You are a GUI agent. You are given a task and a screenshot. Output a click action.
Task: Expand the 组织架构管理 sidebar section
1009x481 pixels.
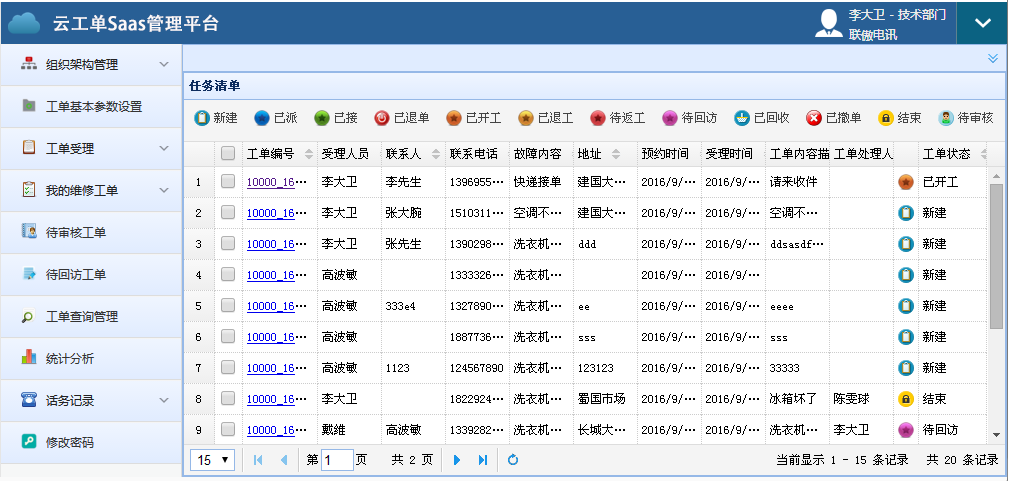click(x=164, y=65)
